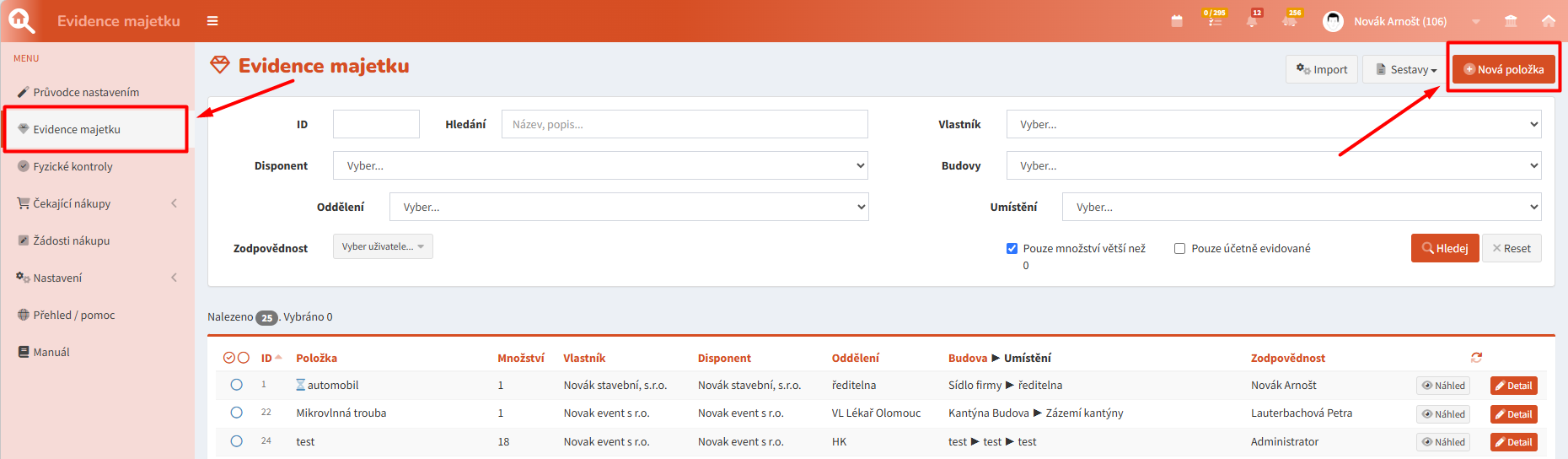Open Přehled / pomoc in sidebar
This screenshot has height=459, width=1568.
[74, 315]
